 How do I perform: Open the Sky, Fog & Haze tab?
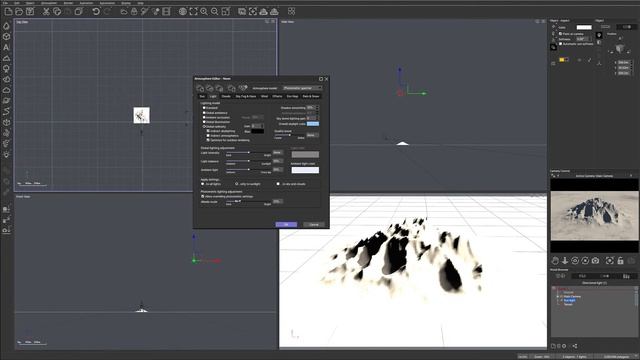pos(246,96)
